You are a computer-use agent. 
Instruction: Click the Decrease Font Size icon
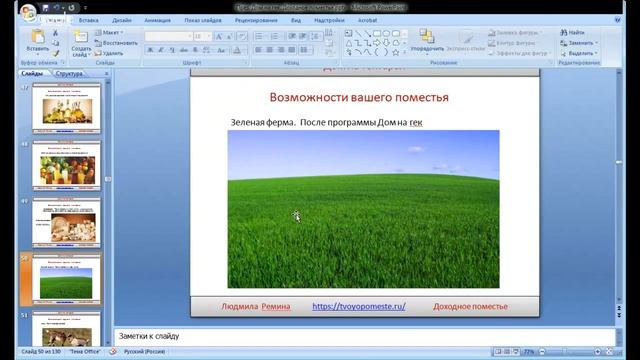pyautogui.click(x=229, y=37)
